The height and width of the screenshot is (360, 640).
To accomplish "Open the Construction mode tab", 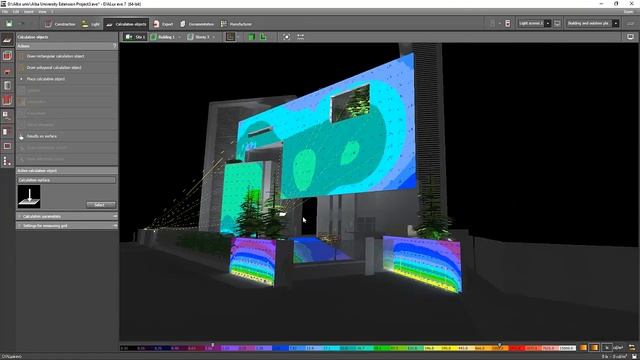I will 60,24.
